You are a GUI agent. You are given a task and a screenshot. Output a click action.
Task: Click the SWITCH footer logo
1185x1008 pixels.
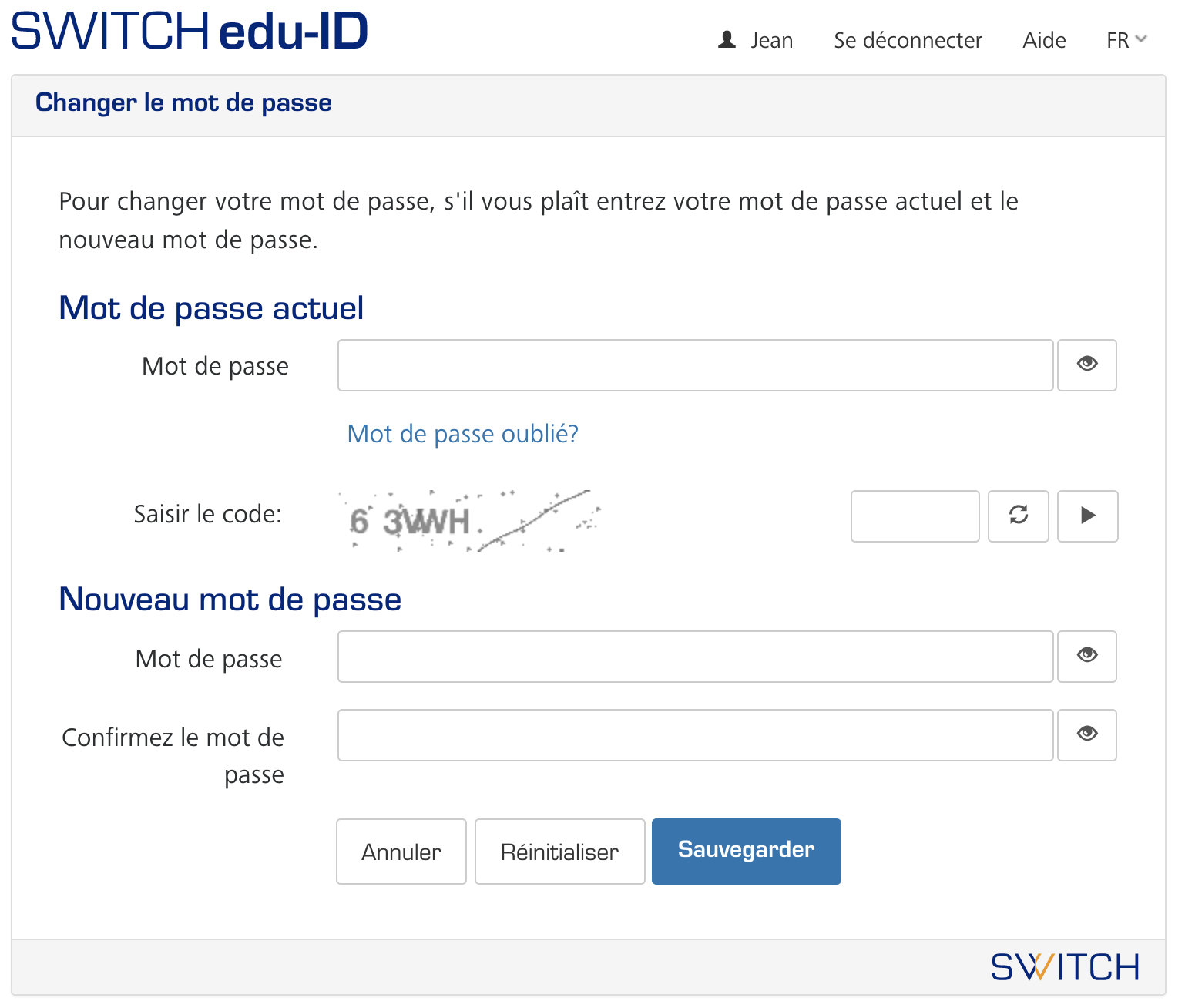tap(1065, 967)
